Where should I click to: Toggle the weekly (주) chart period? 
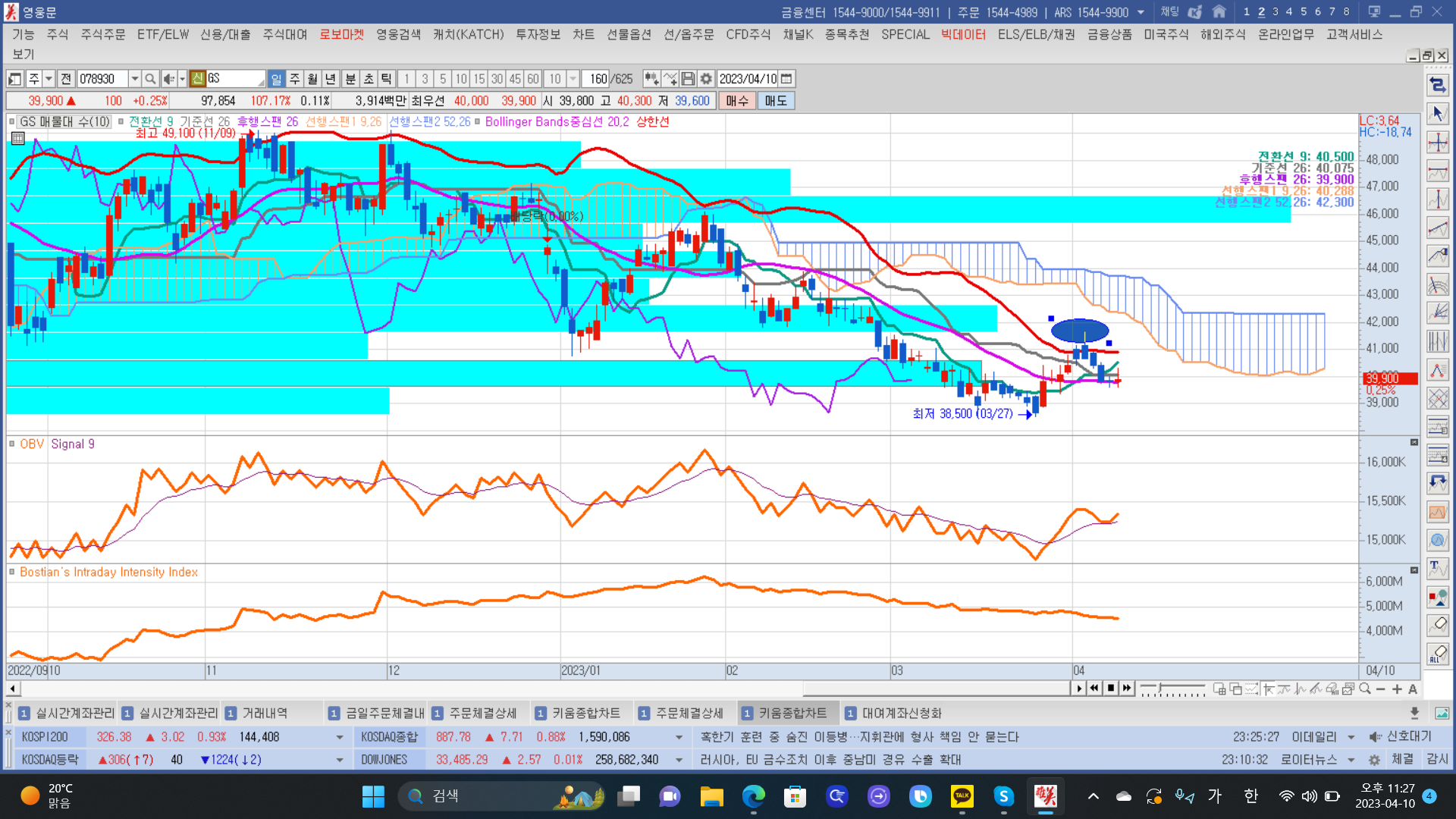[x=294, y=79]
